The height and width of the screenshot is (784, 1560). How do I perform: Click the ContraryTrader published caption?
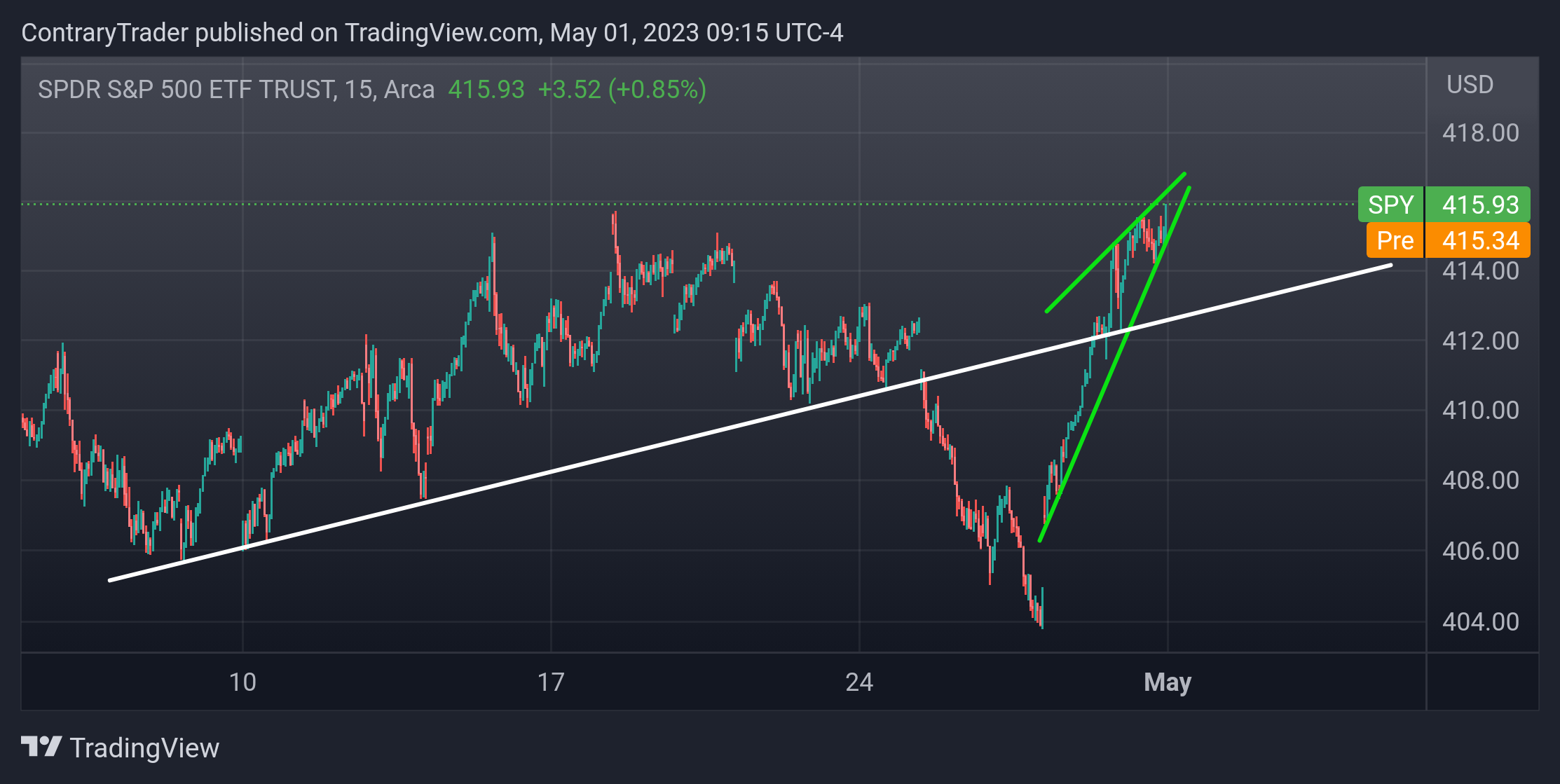[432, 33]
